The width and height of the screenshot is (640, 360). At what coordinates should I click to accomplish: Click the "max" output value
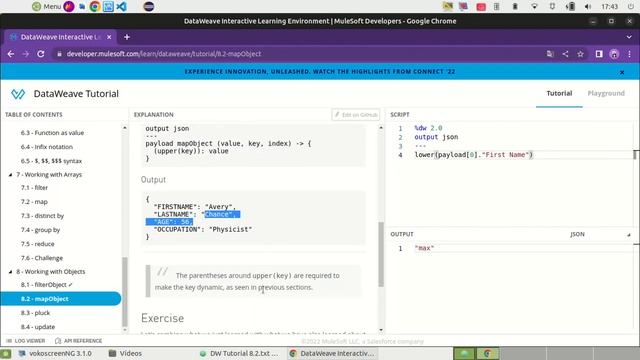pos(424,248)
